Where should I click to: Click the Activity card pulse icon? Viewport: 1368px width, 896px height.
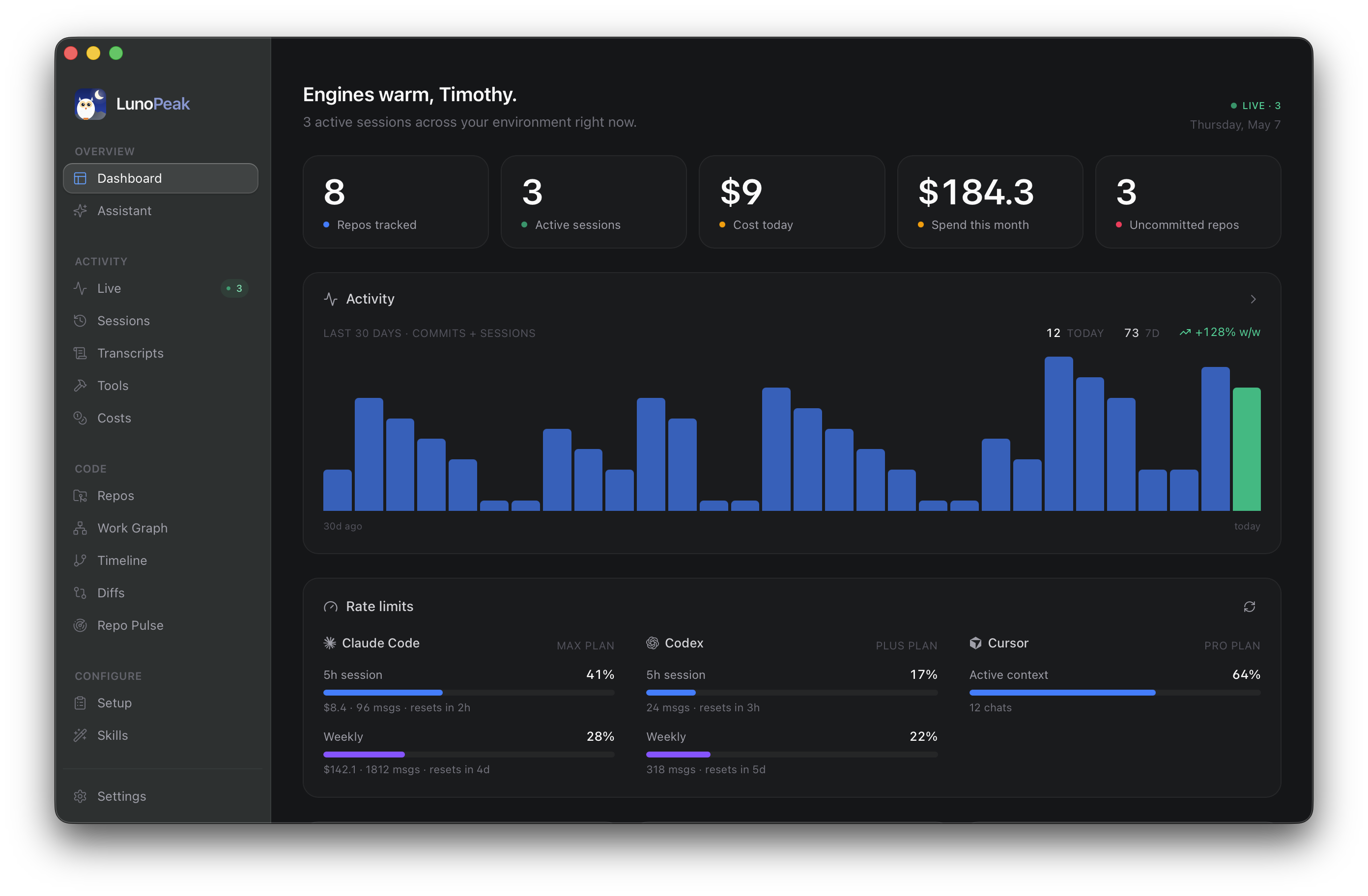[331, 299]
